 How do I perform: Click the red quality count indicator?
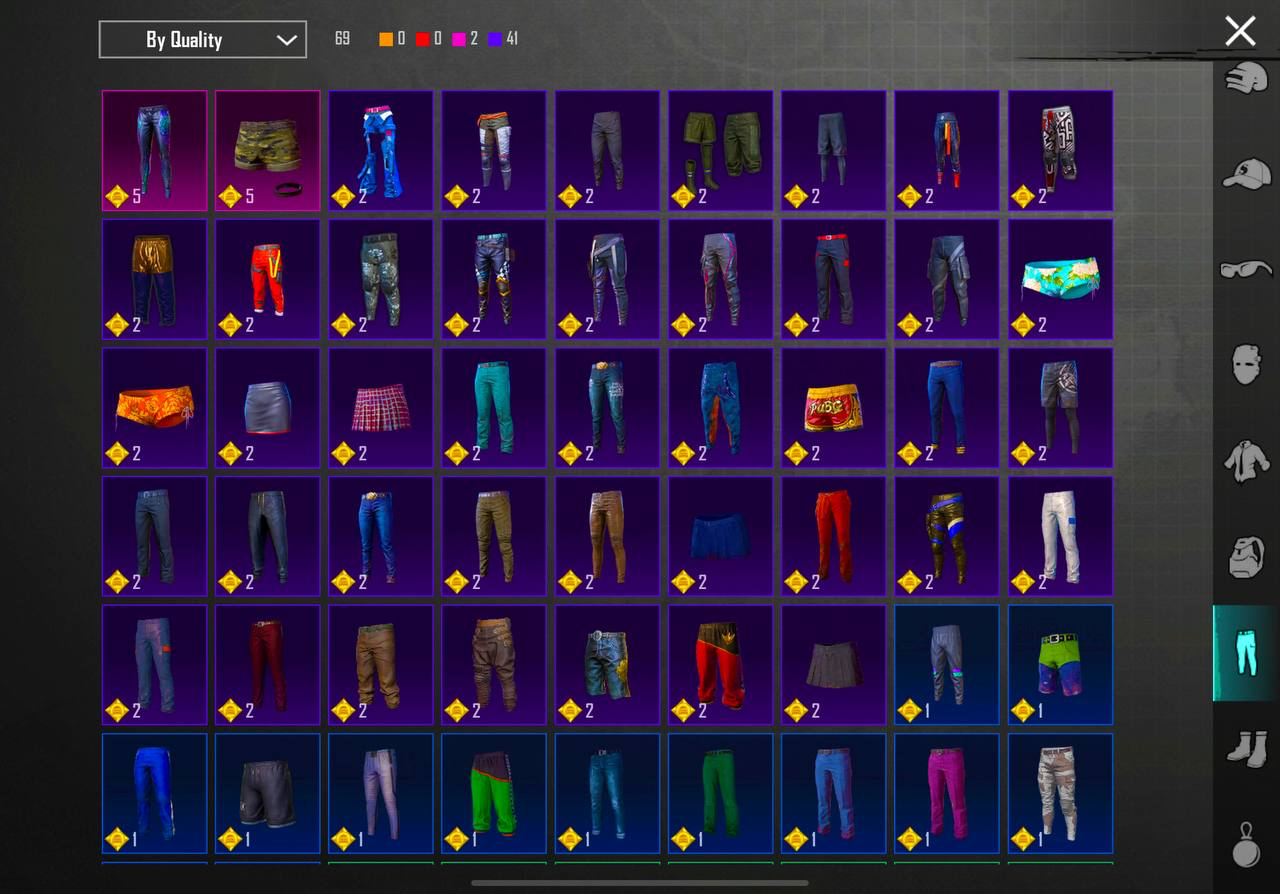pos(428,39)
